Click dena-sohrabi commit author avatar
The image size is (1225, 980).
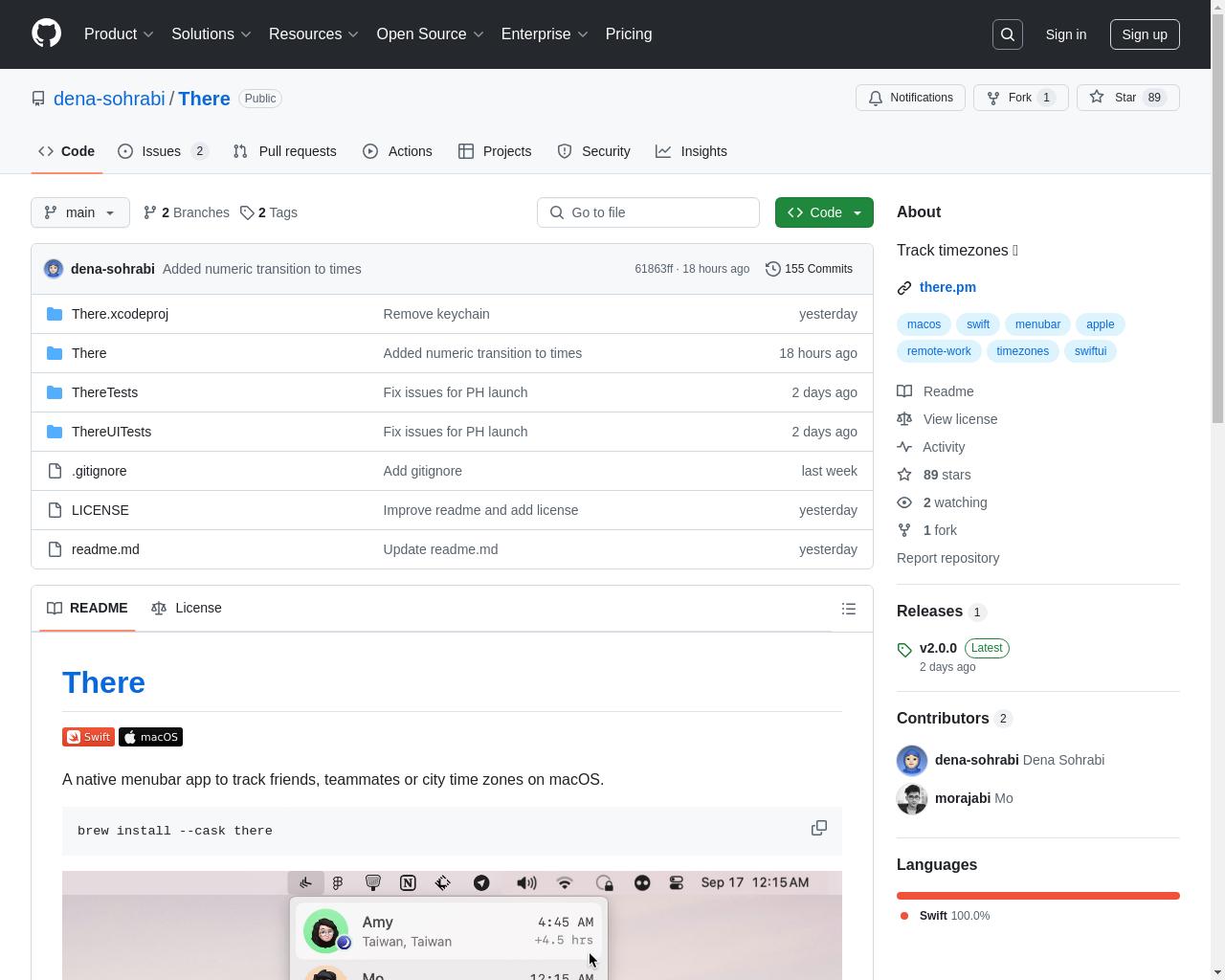pos(54,269)
